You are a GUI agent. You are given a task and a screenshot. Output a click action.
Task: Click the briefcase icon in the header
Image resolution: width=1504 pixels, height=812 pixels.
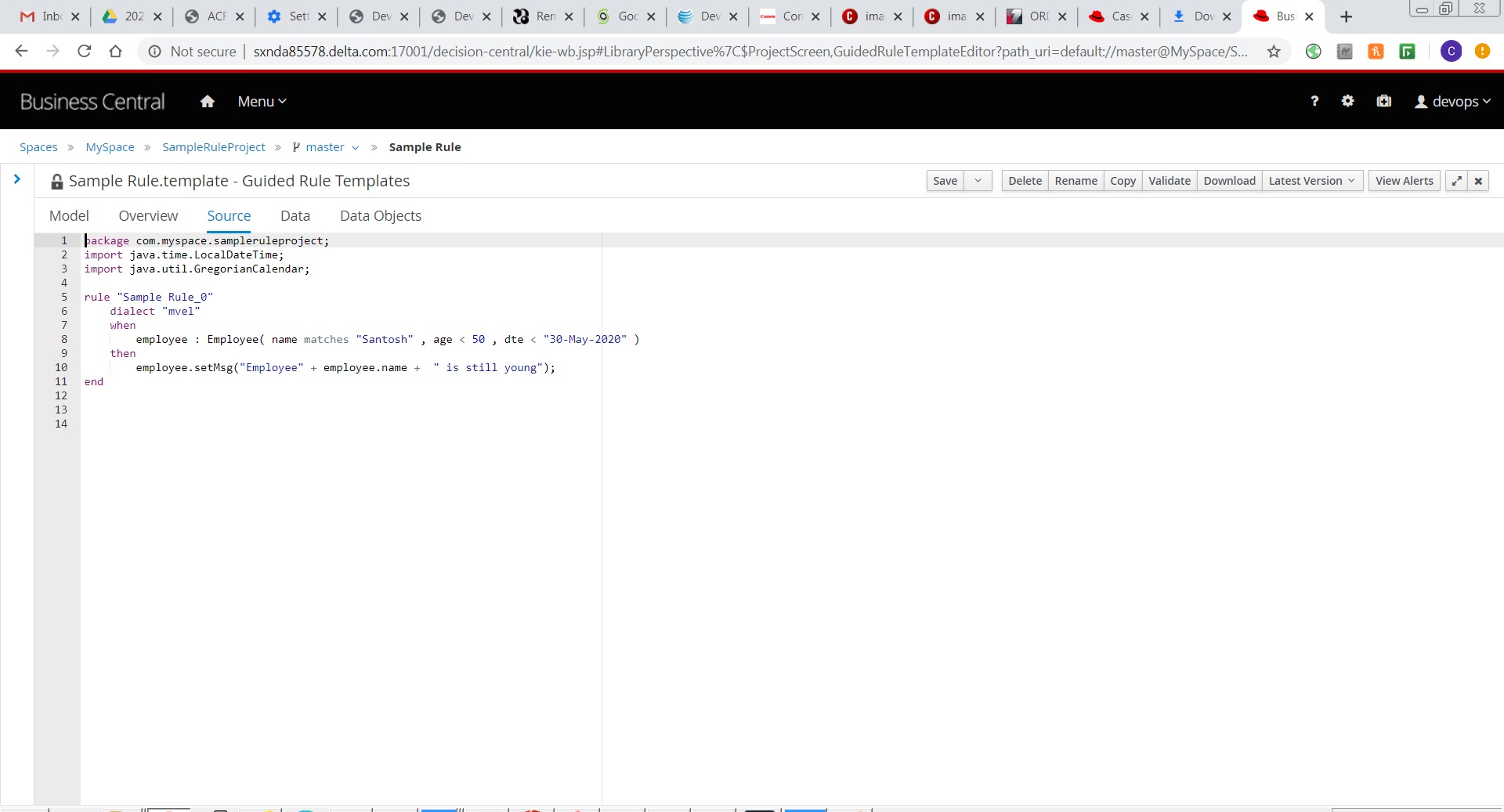click(x=1384, y=101)
